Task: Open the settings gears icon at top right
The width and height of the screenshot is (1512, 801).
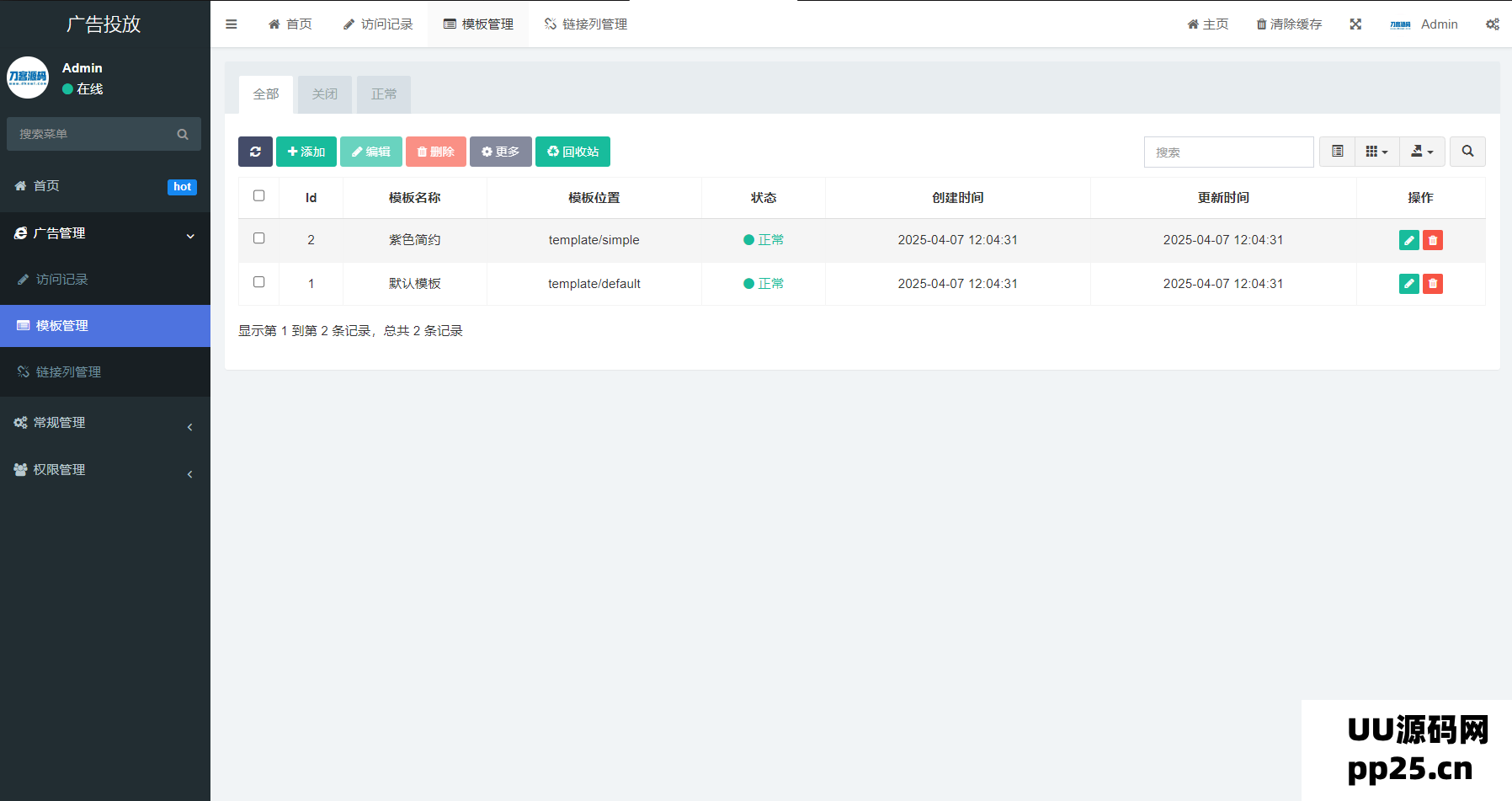Action: [x=1493, y=24]
